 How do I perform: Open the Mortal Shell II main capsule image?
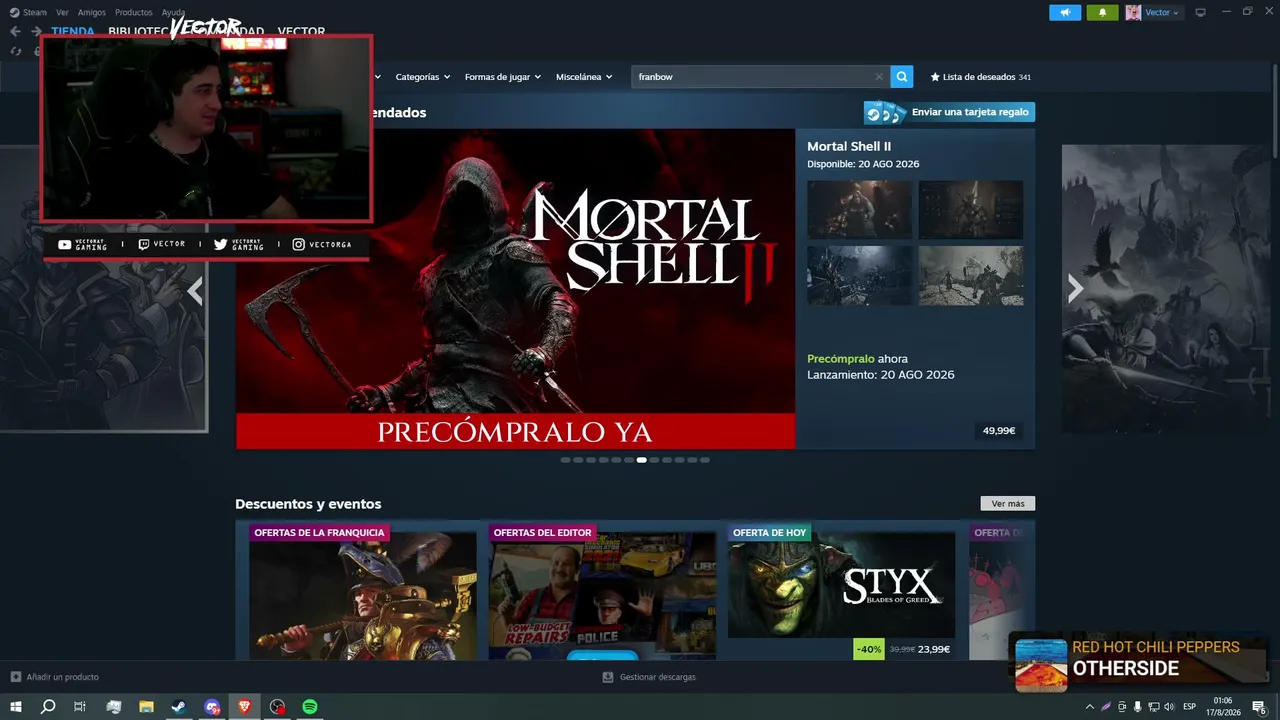[515, 289]
